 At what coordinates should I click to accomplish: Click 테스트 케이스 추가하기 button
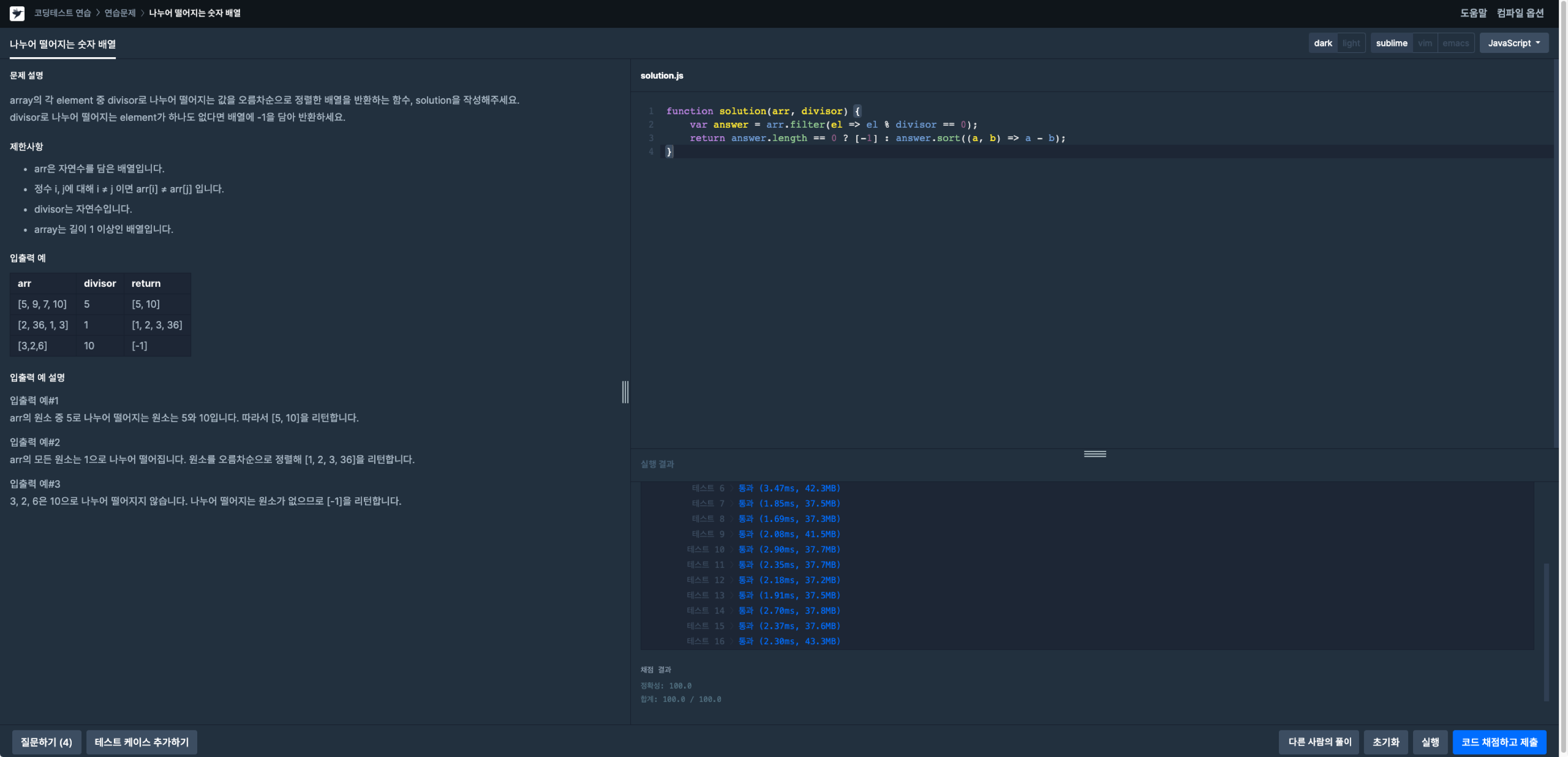pyautogui.click(x=142, y=742)
